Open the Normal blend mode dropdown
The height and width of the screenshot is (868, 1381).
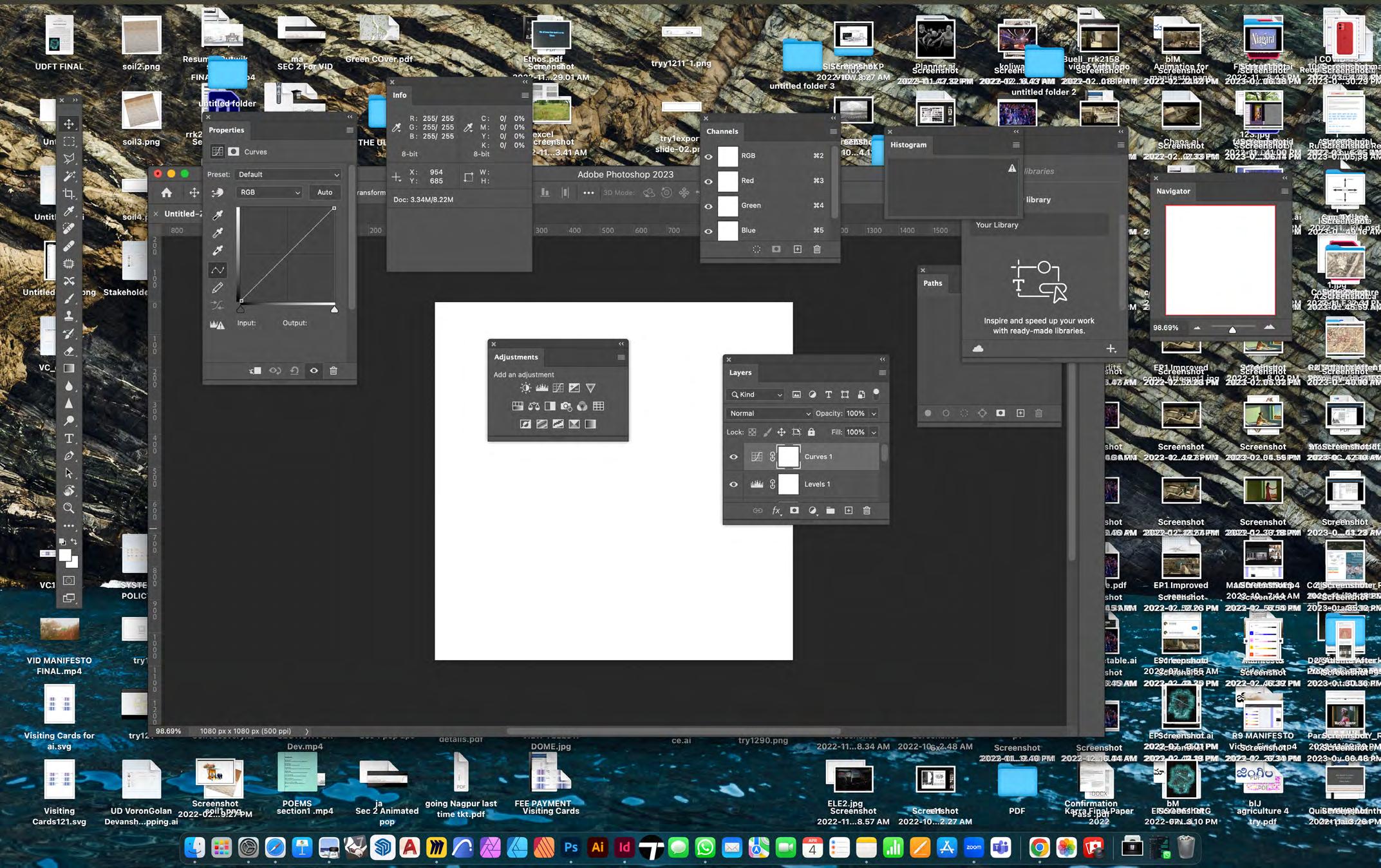769,413
